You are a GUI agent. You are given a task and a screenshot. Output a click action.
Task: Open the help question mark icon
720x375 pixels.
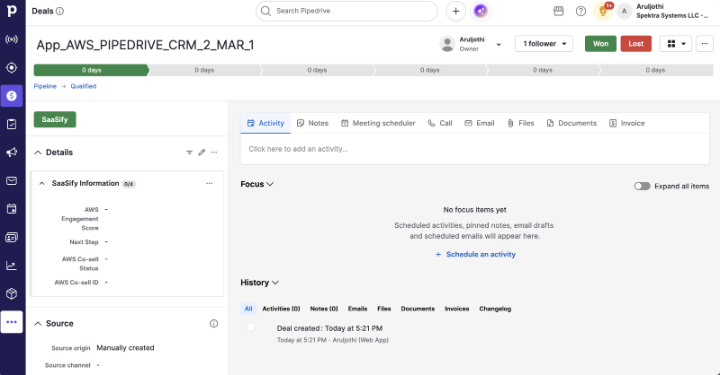point(581,11)
